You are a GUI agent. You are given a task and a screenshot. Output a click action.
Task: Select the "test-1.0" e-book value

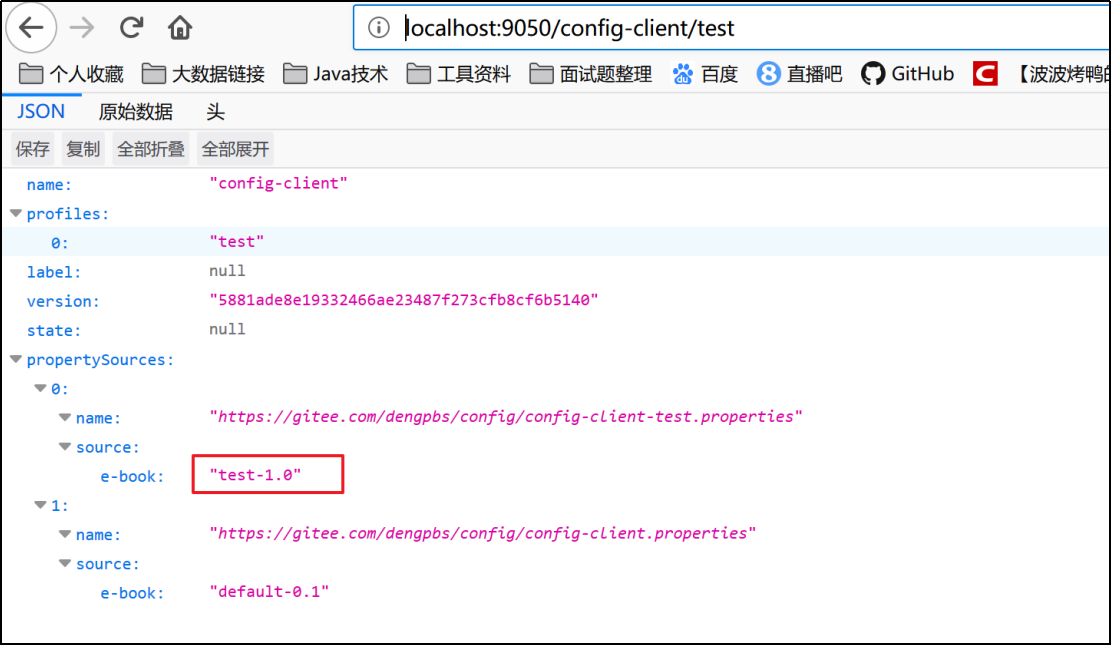[255, 475]
